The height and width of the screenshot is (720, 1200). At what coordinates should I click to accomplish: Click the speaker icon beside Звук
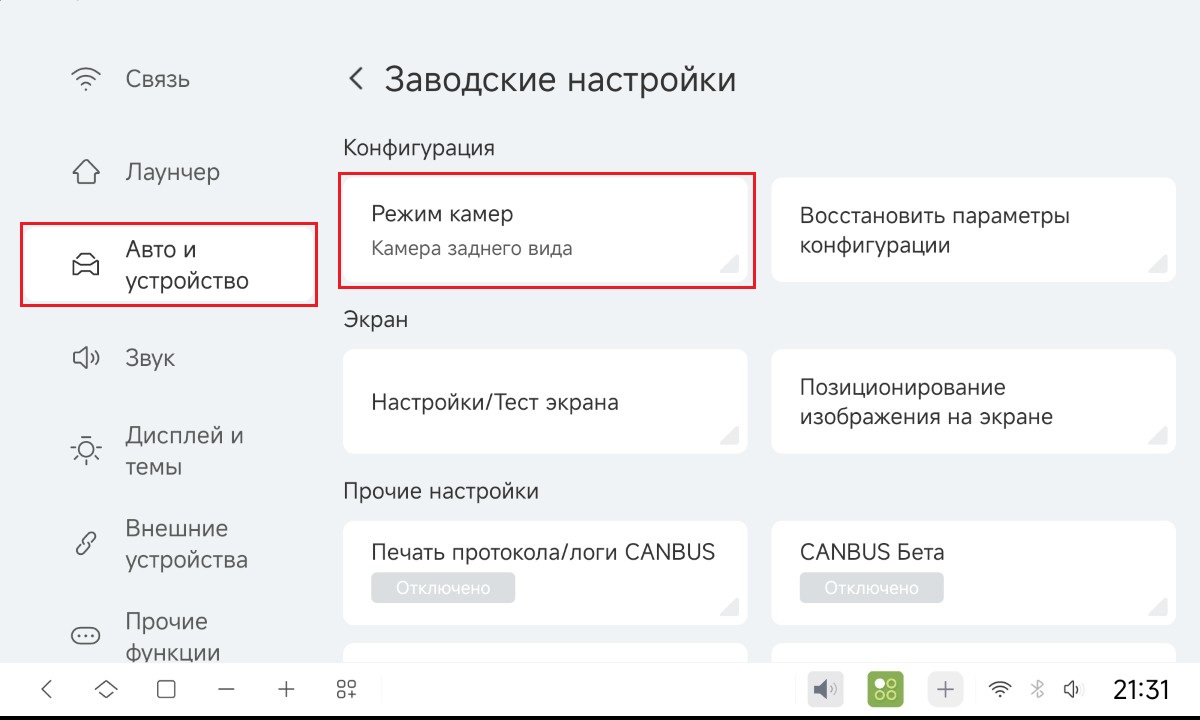coord(86,358)
